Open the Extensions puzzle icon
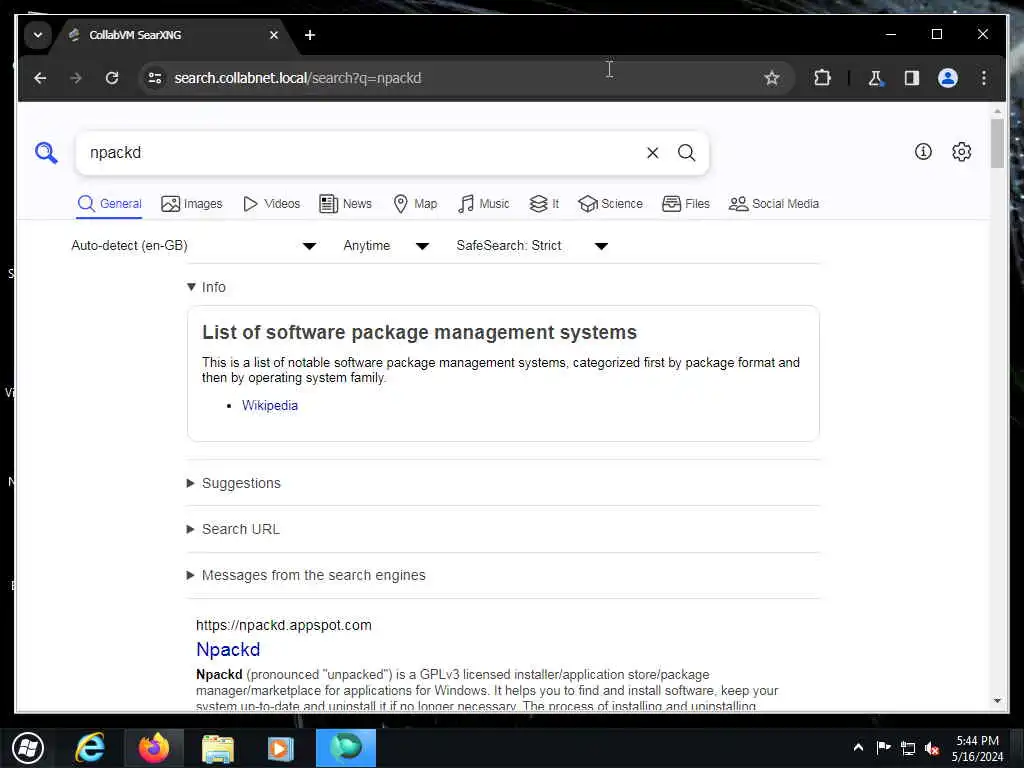Screen dimensions: 1024x768 822,78
